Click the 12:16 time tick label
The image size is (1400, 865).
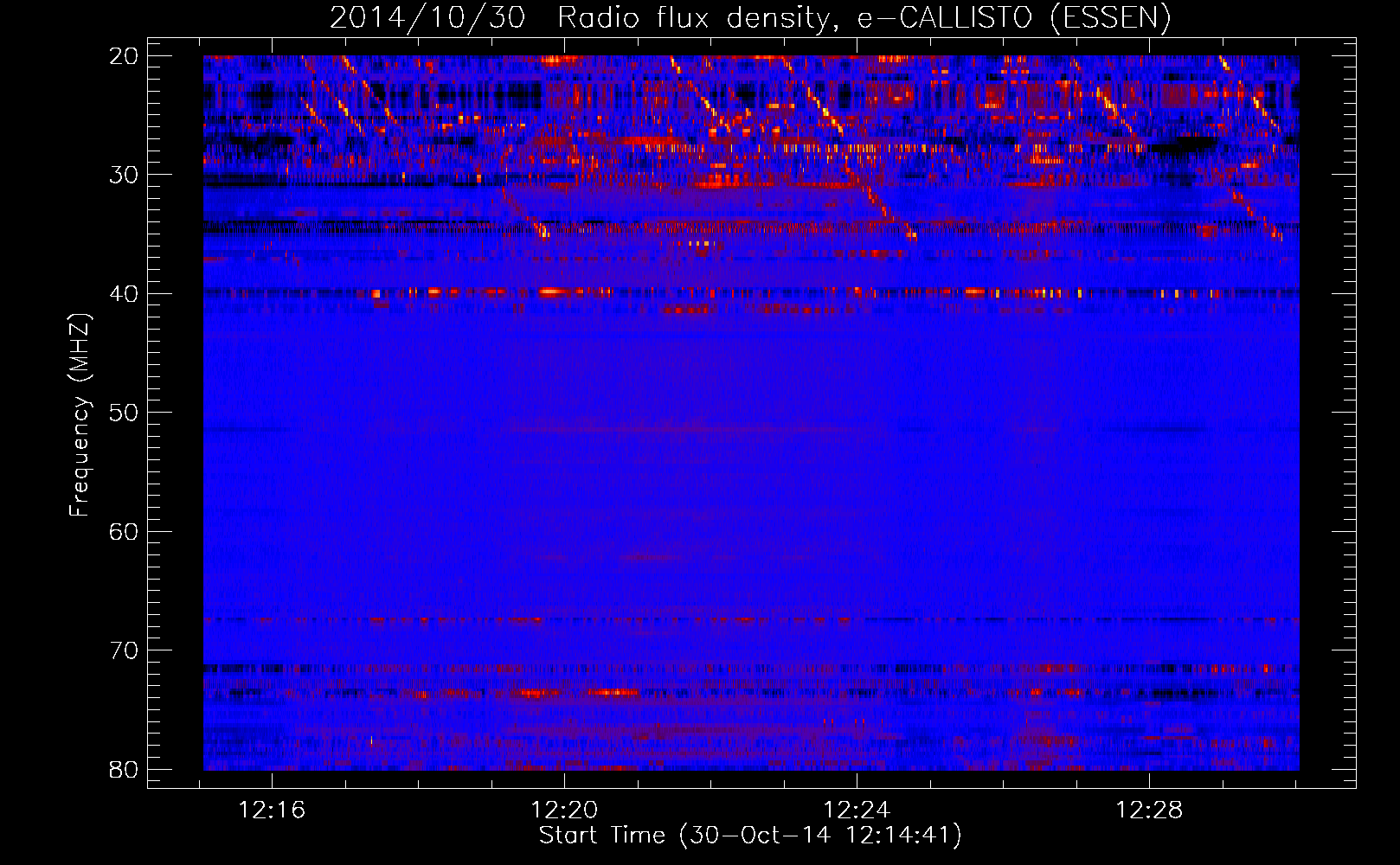click(273, 811)
